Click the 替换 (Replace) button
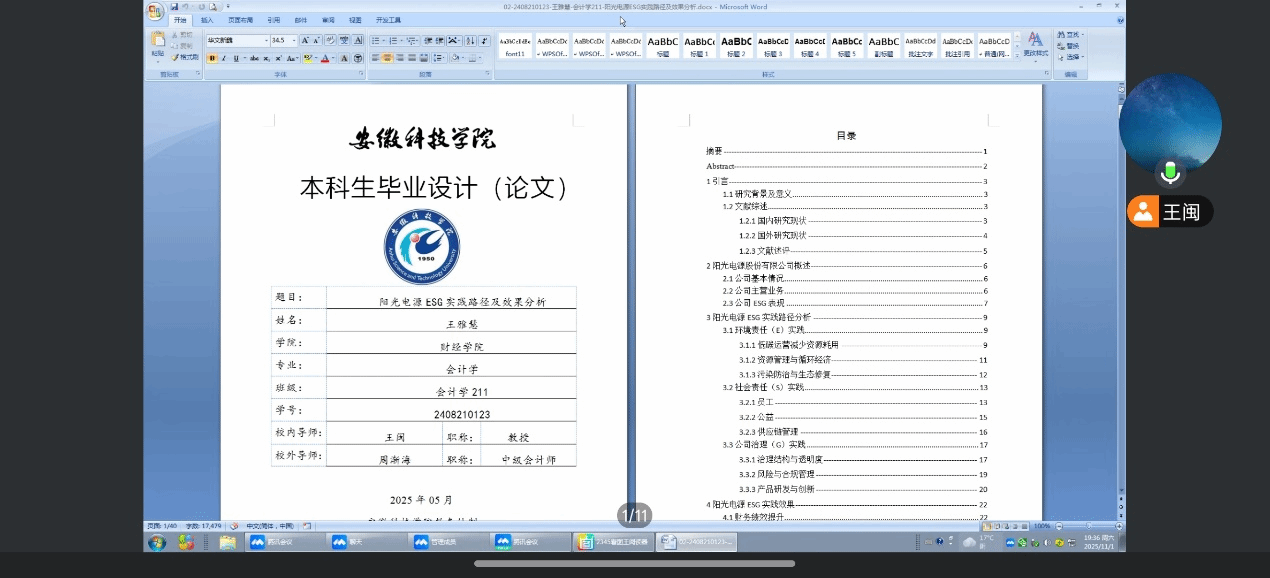Viewport: 1270px width, 578px height. [x=1072, y=45]
